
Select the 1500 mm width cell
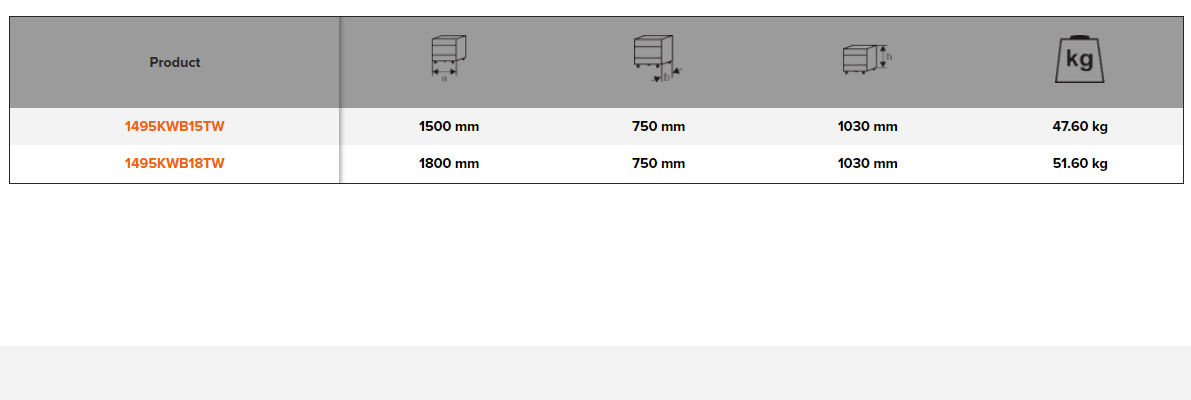[449, 127]
